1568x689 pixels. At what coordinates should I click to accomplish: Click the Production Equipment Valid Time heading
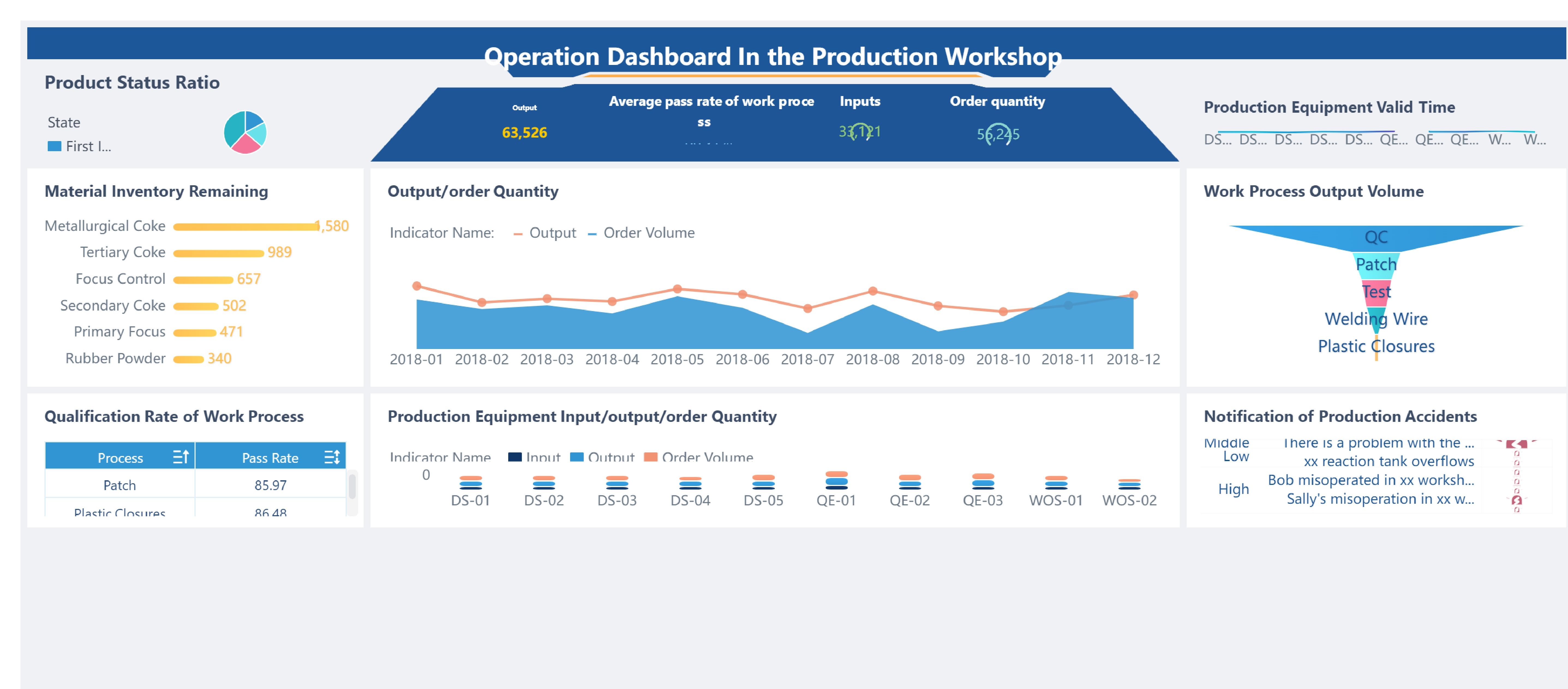click(1329, 107)
